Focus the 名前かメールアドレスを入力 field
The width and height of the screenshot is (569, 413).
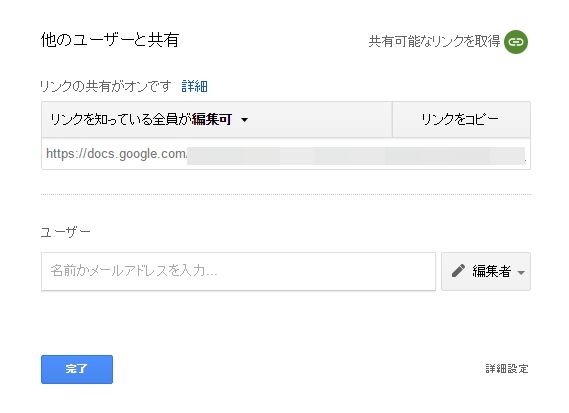[238, 271]
